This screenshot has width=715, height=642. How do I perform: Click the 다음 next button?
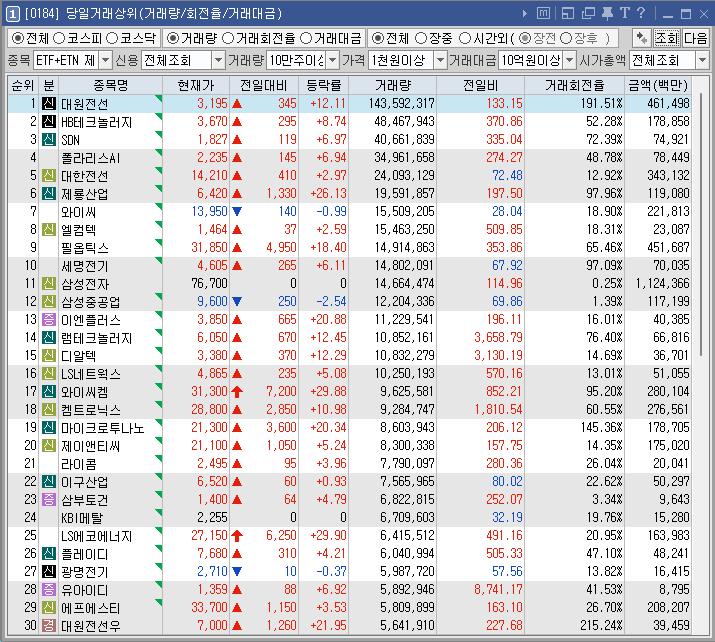point(695,38)
